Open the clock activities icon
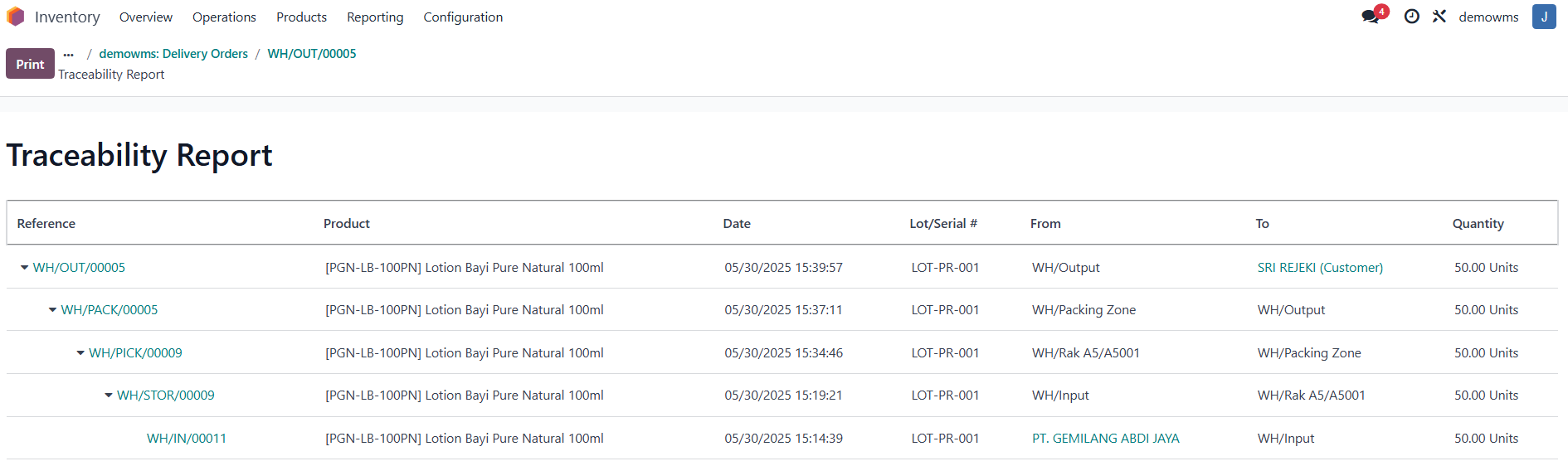 [1411, 17]
